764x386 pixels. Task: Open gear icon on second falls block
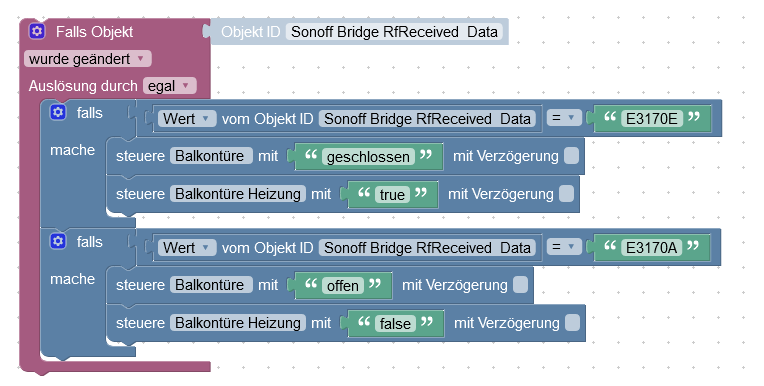tap(58, 241)
